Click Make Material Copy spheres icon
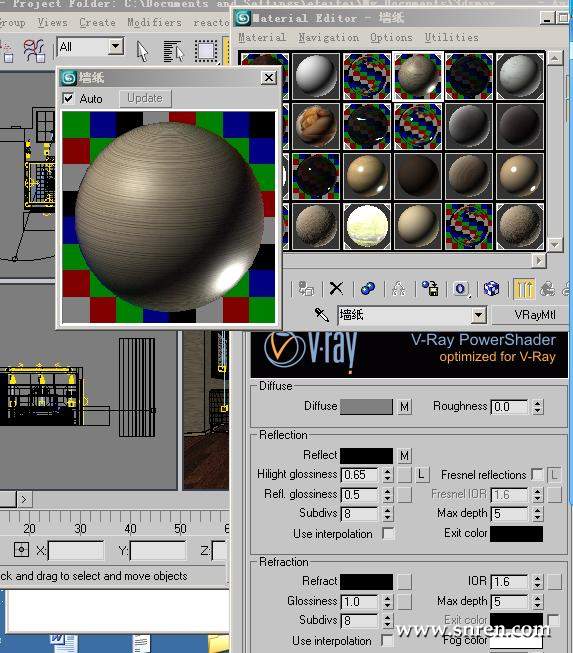The image size is (573, 653). pos(368,288)
